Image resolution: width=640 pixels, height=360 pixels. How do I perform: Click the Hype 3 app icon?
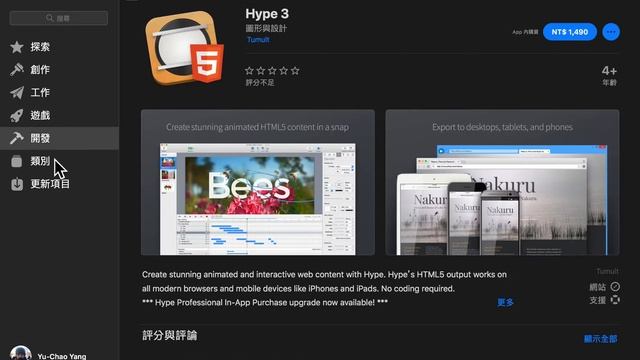[185, 48]
